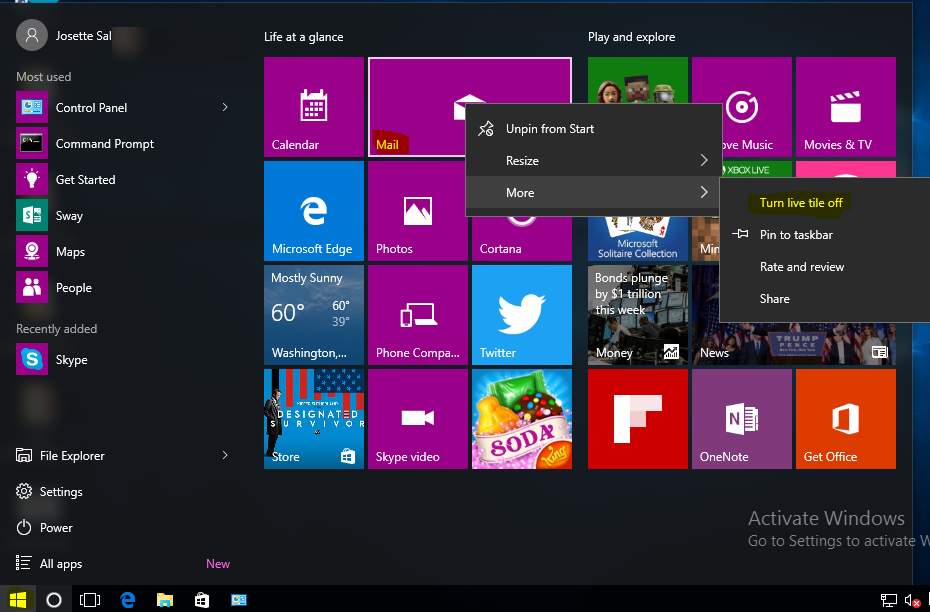Launch the Candy Crush Soda tile
930x612 pixels.
point(522,419)
